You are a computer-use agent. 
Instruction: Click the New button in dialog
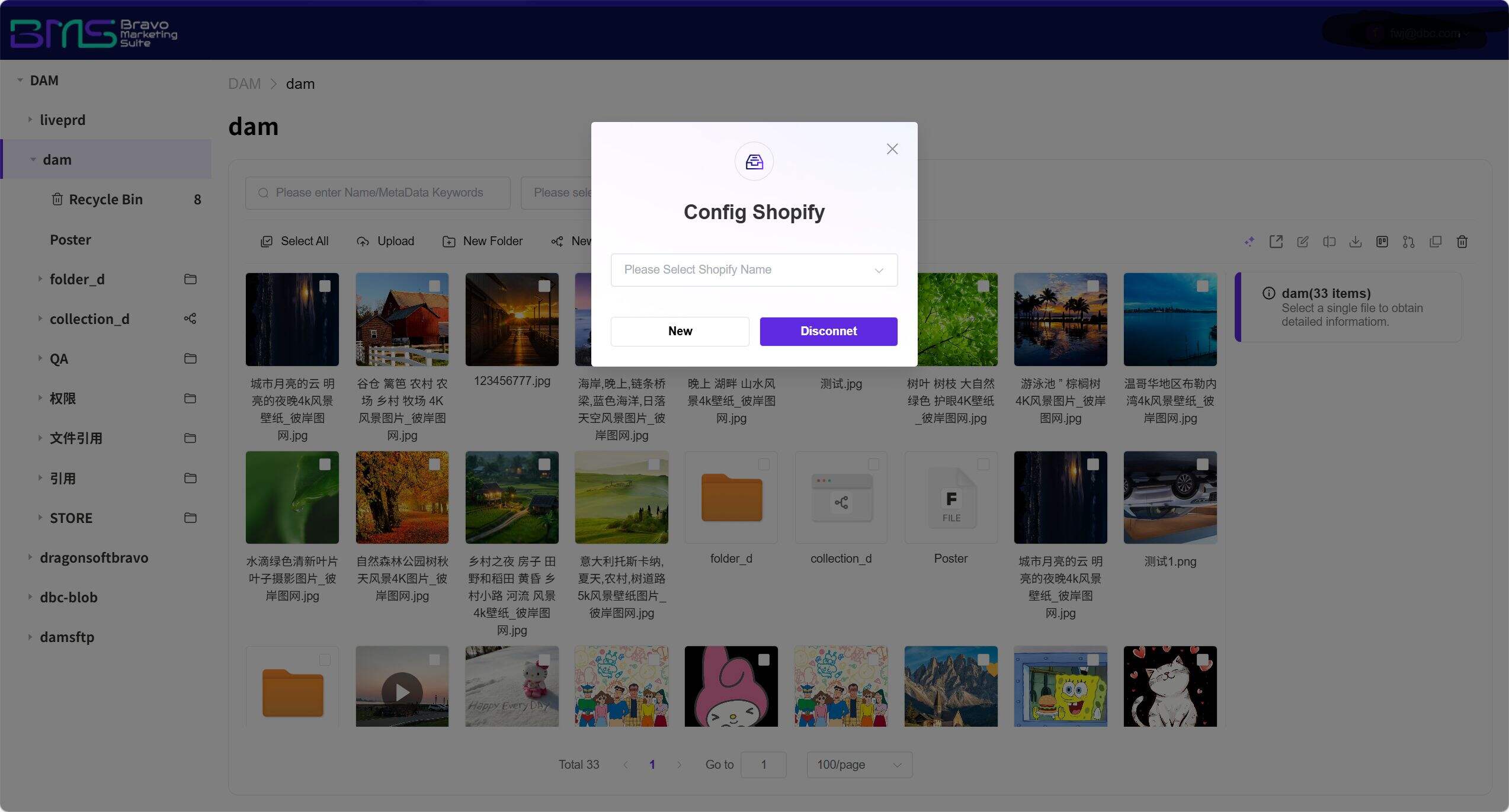click(x=680, y=331)
